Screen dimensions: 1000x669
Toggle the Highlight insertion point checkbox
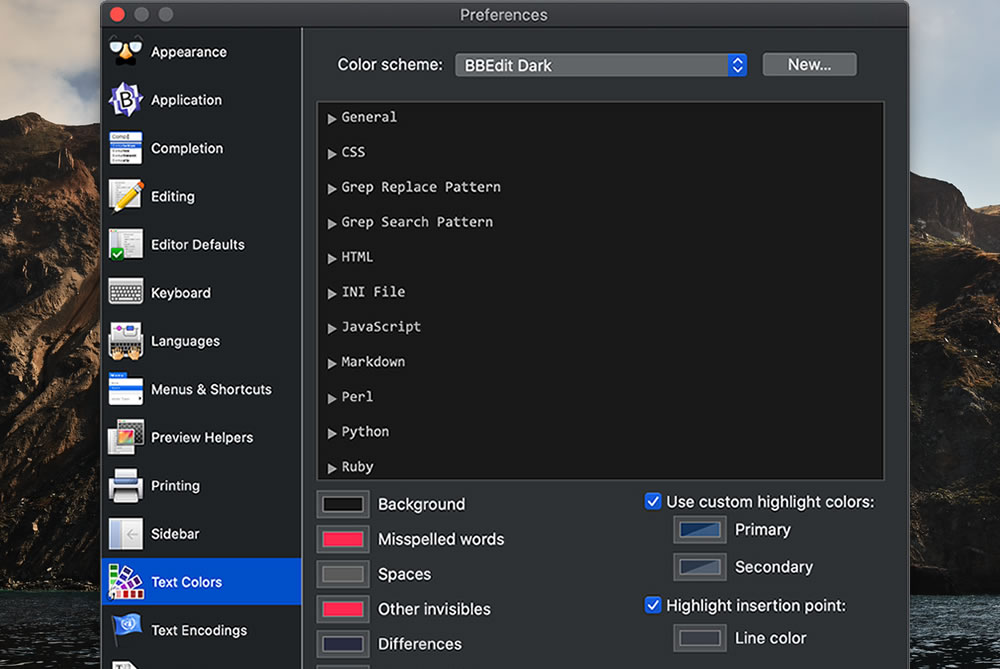(652, 605)
